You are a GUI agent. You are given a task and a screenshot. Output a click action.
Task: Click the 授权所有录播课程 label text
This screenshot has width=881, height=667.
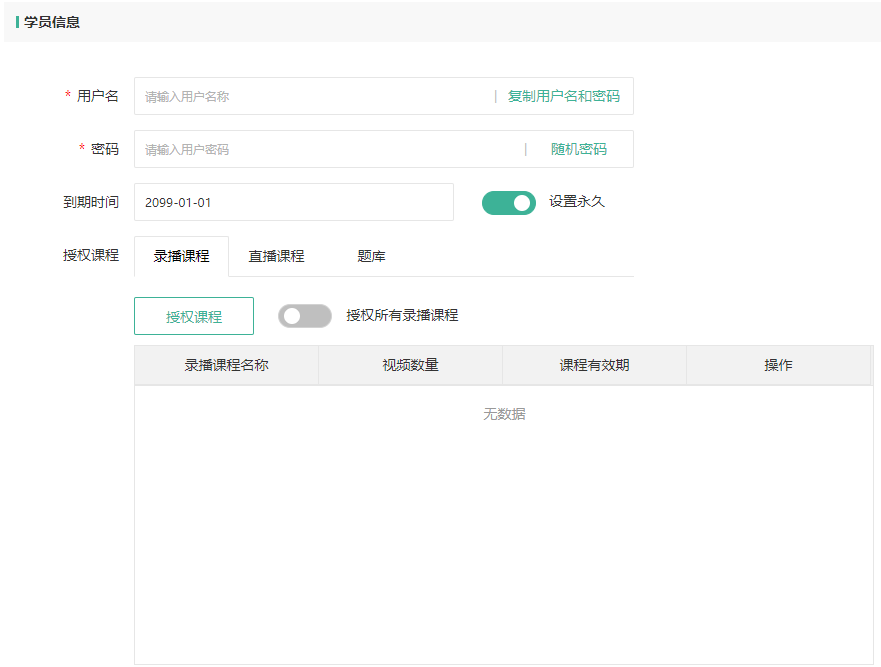click(402, 315)
